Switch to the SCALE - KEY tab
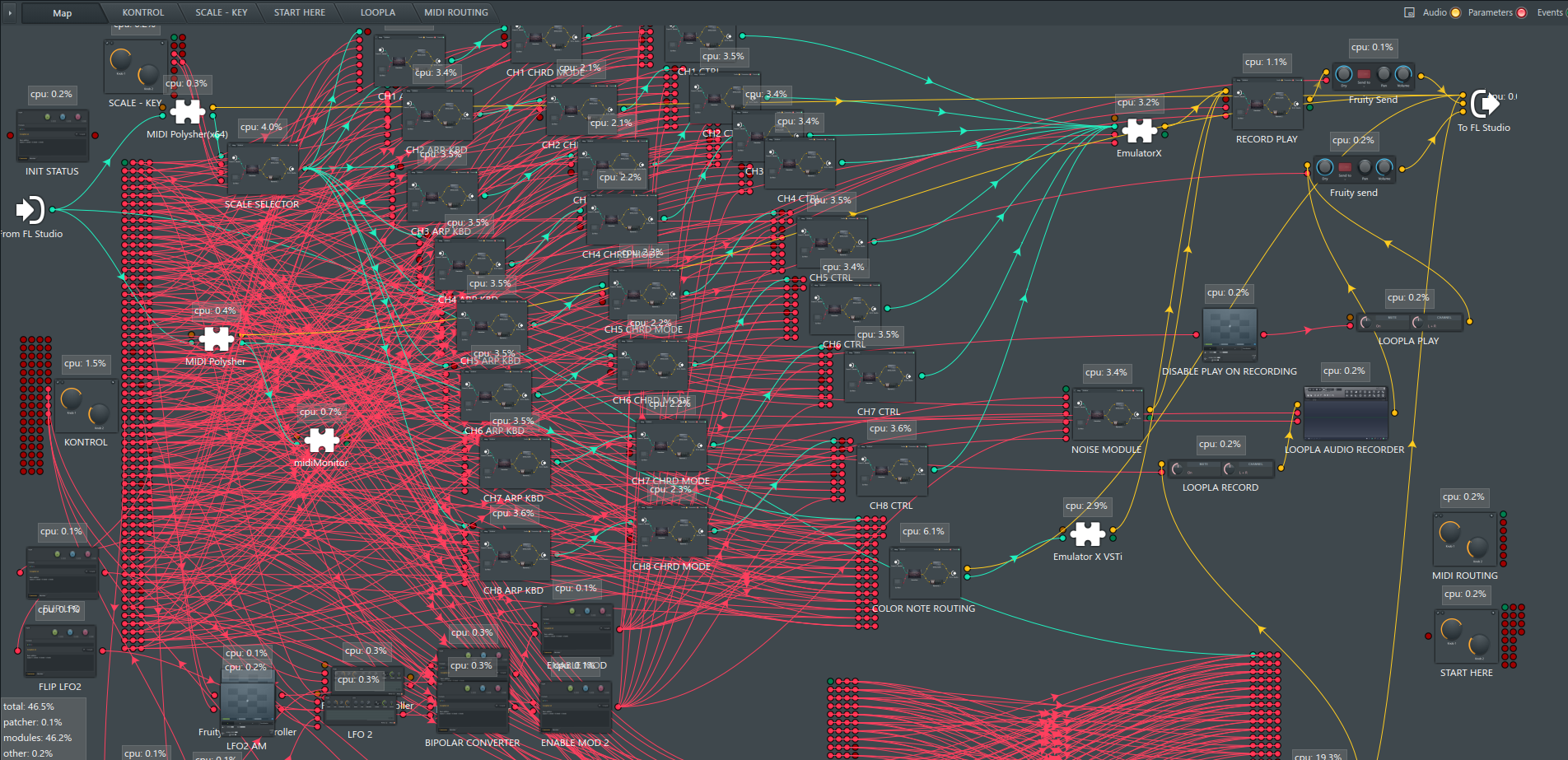 (221, 12)
